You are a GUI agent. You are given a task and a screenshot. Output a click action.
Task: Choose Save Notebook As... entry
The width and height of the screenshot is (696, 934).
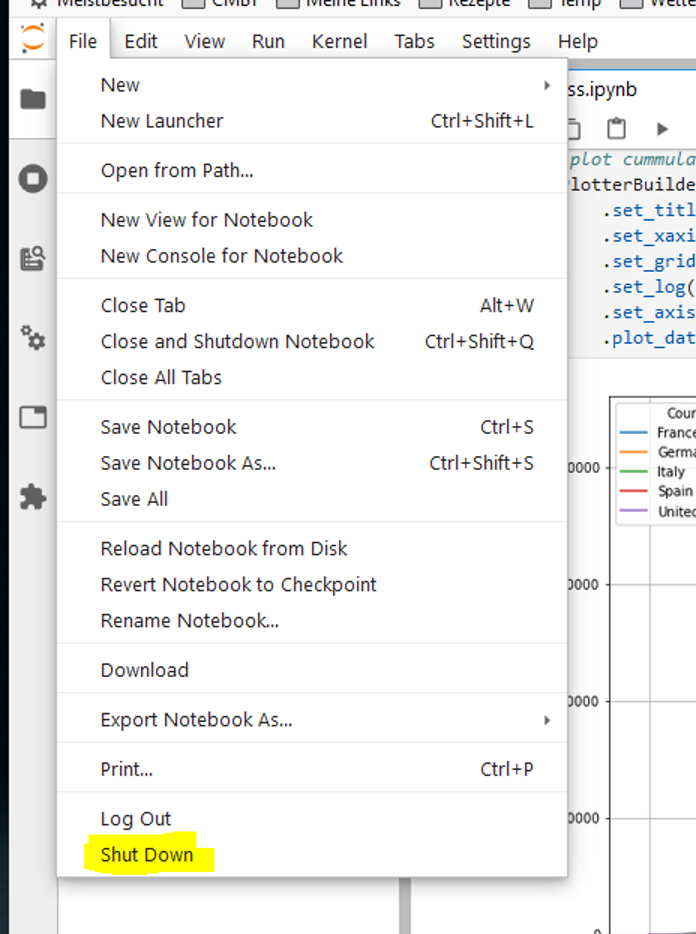[x=188, y=463]
